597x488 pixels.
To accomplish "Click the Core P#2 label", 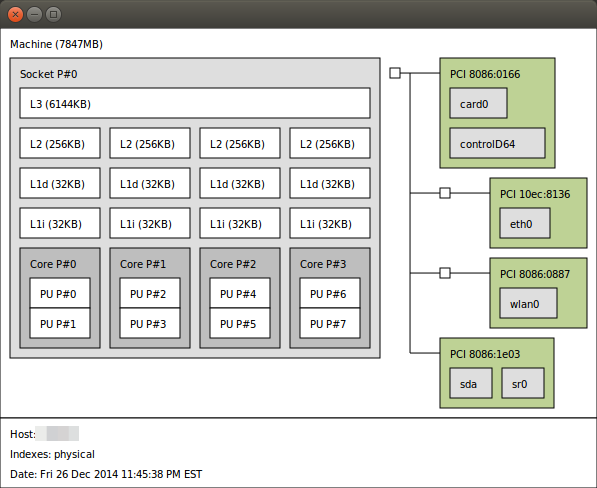I will click(x=233, y=264).
